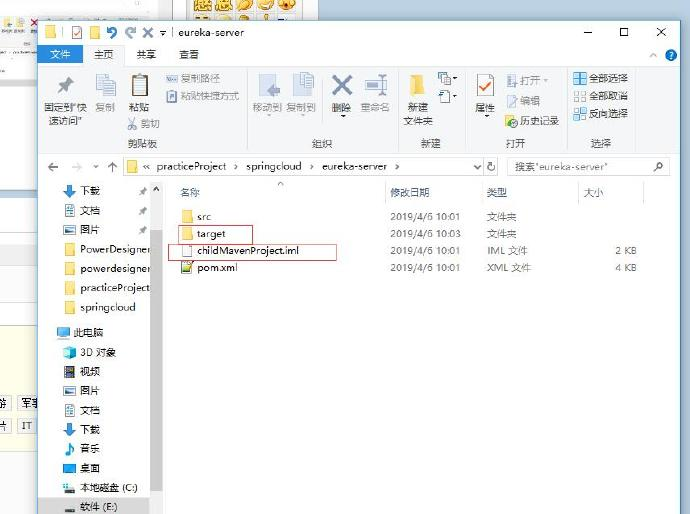Click the Delete (删除) X icon
Screen dimensions: 690x514
coord(342,85)
